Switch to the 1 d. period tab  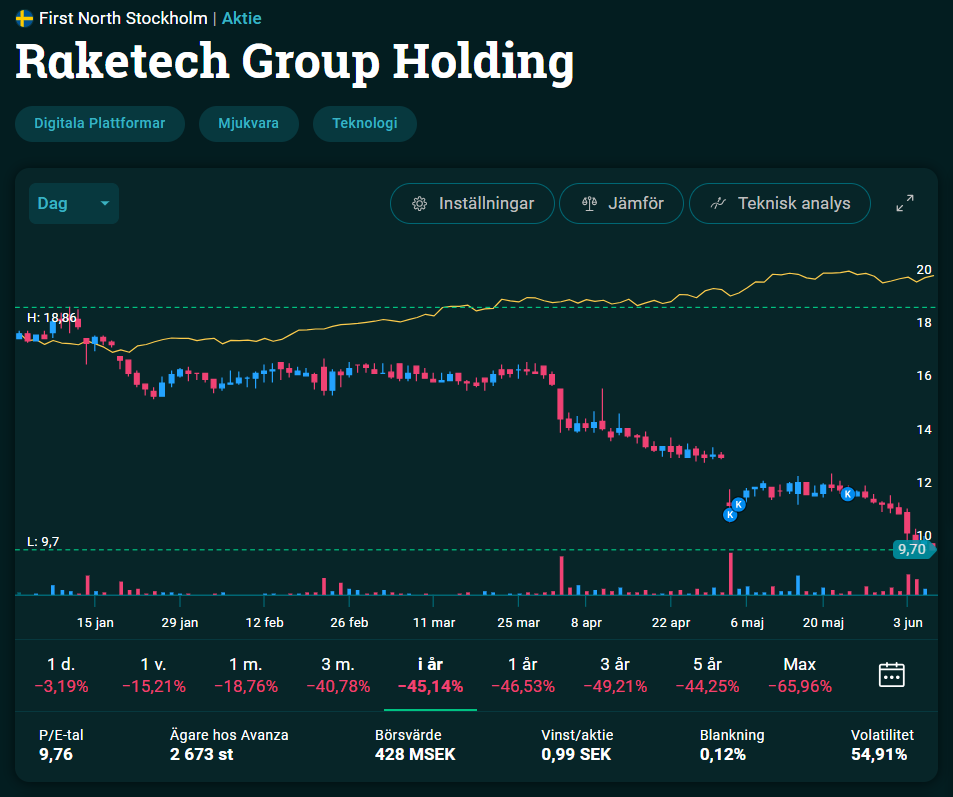click(61, 675)
